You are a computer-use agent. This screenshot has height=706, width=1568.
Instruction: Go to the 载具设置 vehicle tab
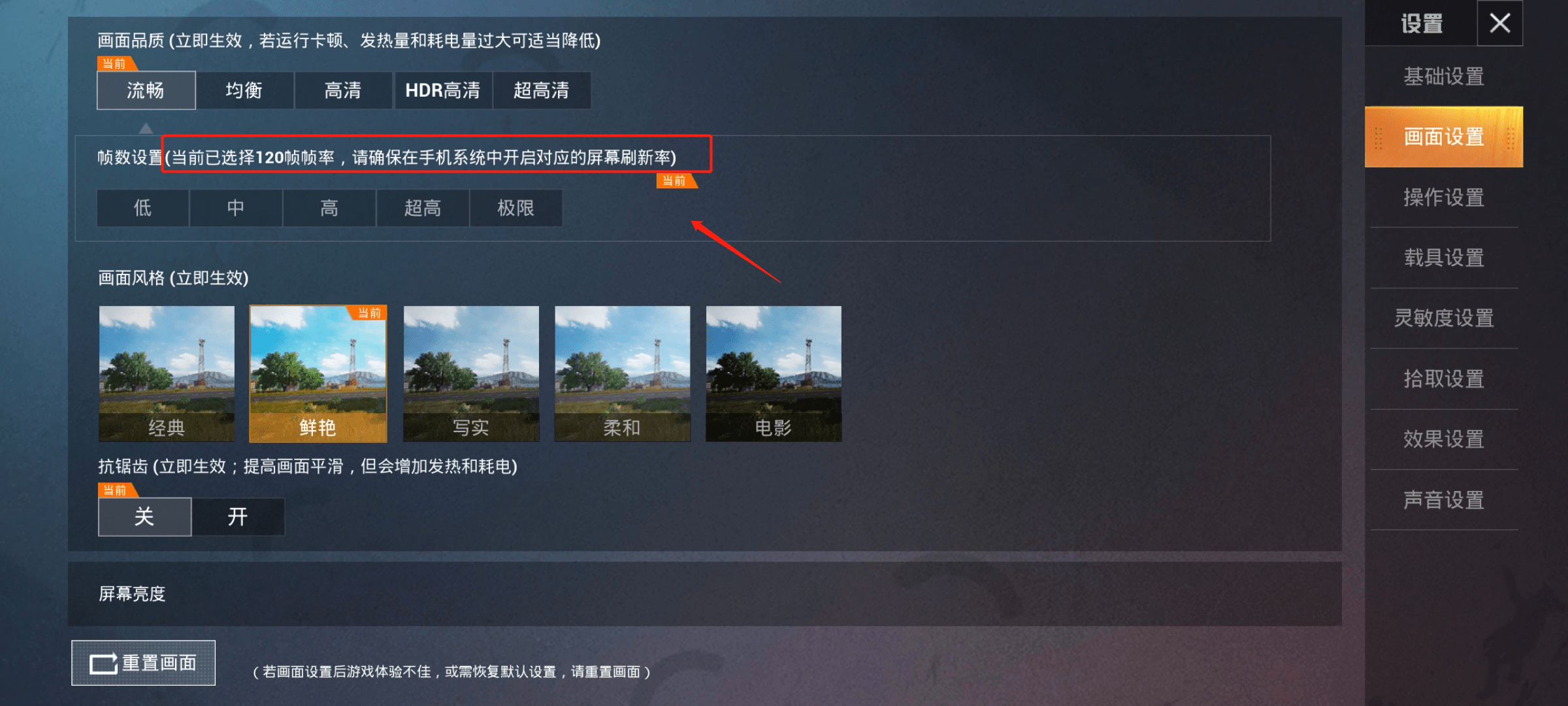click(x=1444, y=258)
